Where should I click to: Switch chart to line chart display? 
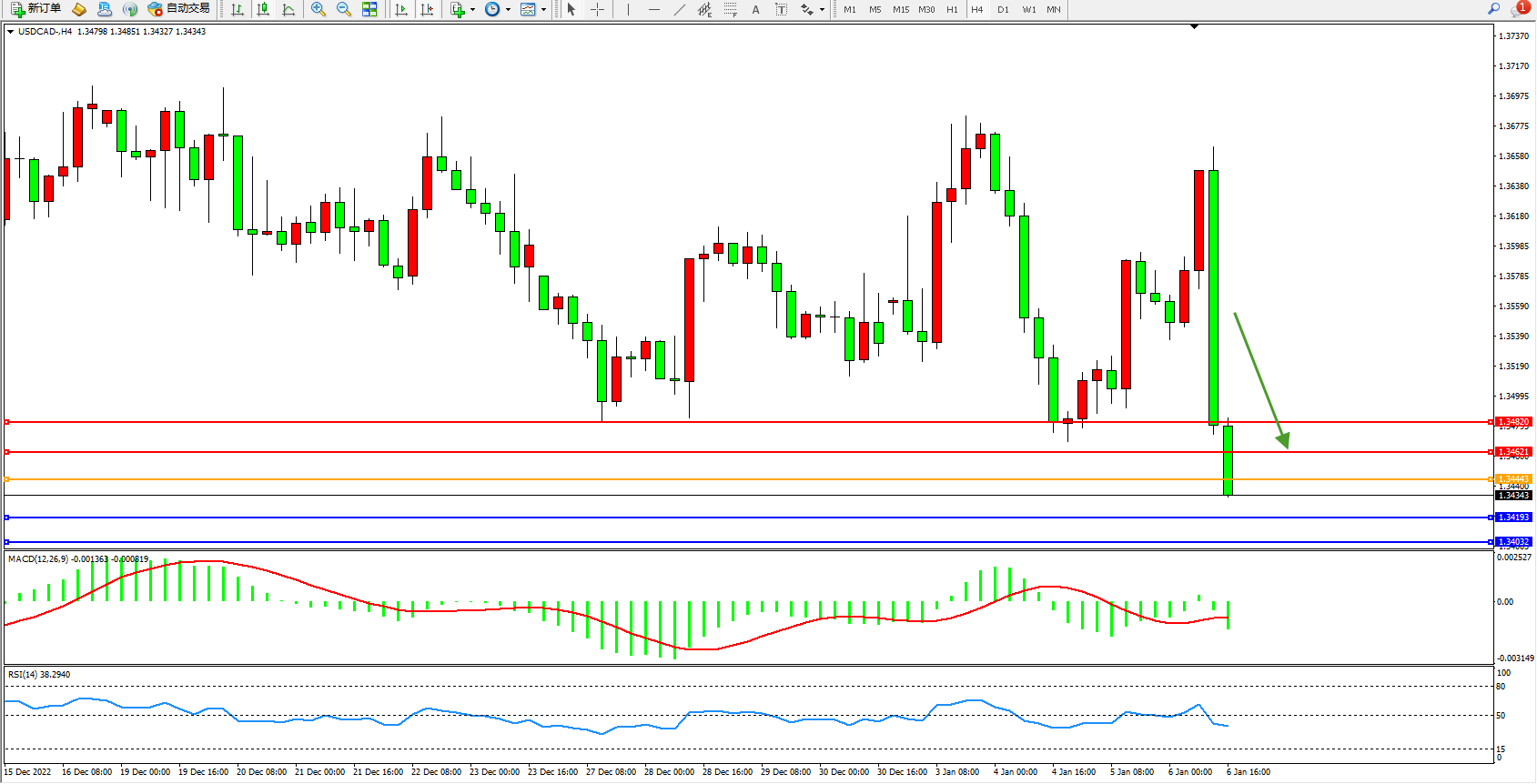pos(288,9)
